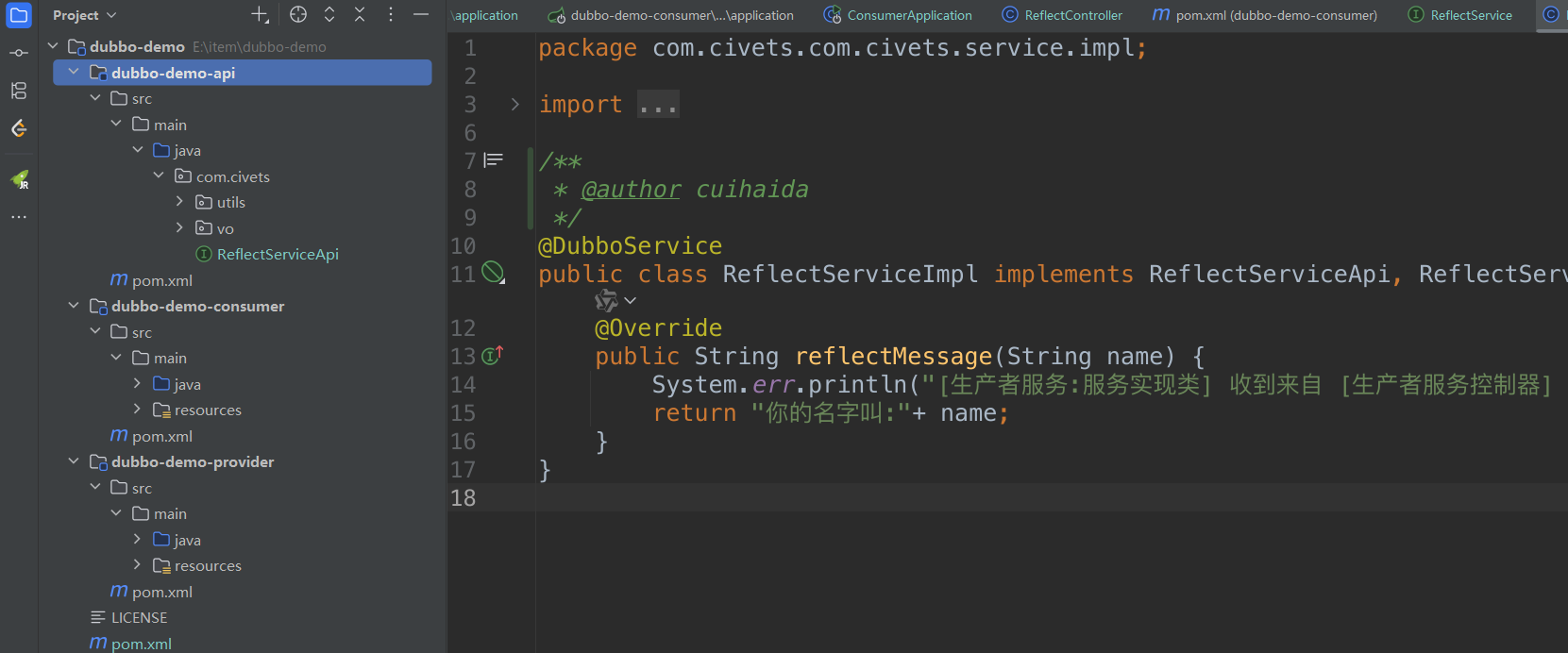Click reflectMessage method name
Image resolution: width=1568 pixels, height=653 pixels.
coord(893,356)
